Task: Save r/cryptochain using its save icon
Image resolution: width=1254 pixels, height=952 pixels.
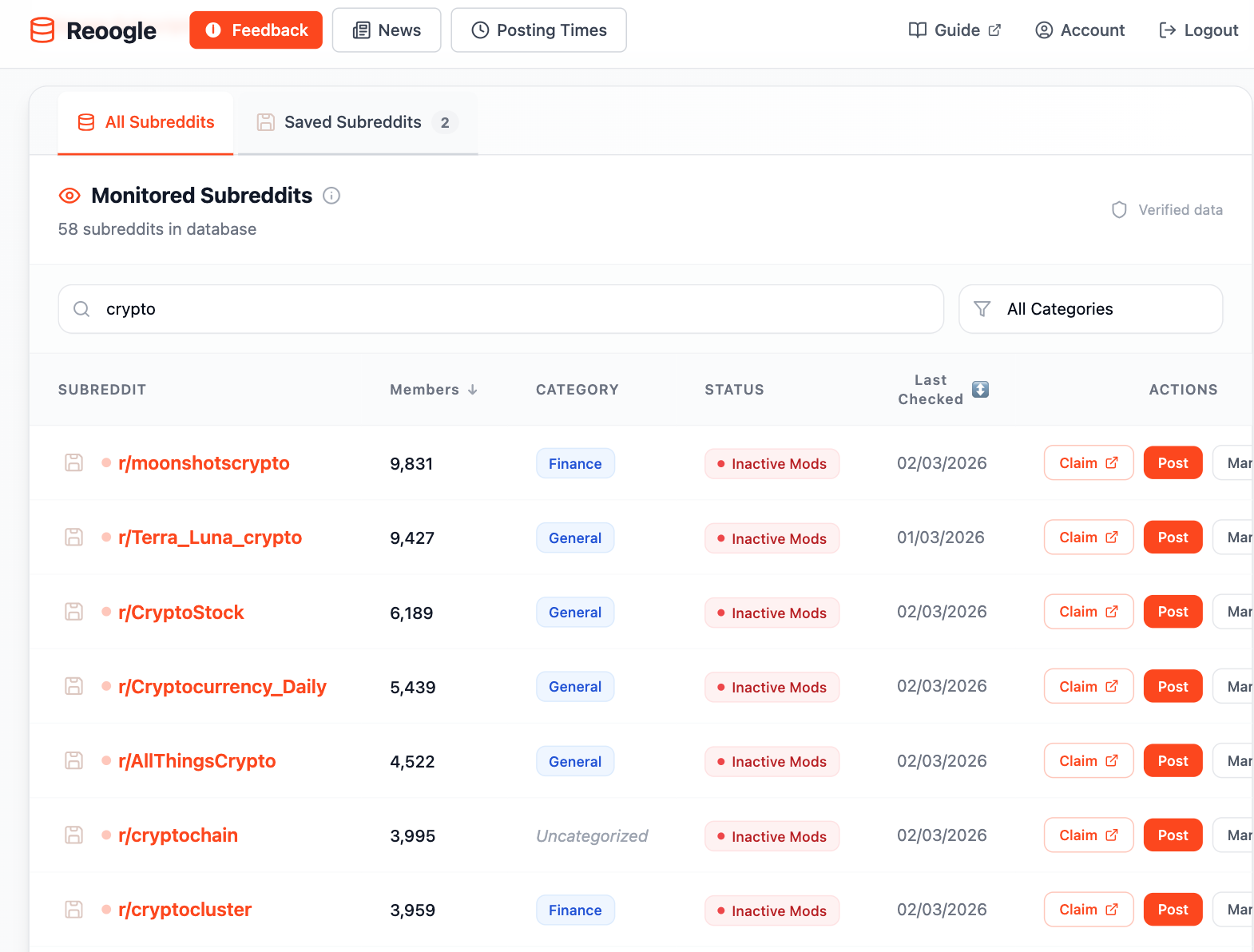Action: click(x=74, y=835)
